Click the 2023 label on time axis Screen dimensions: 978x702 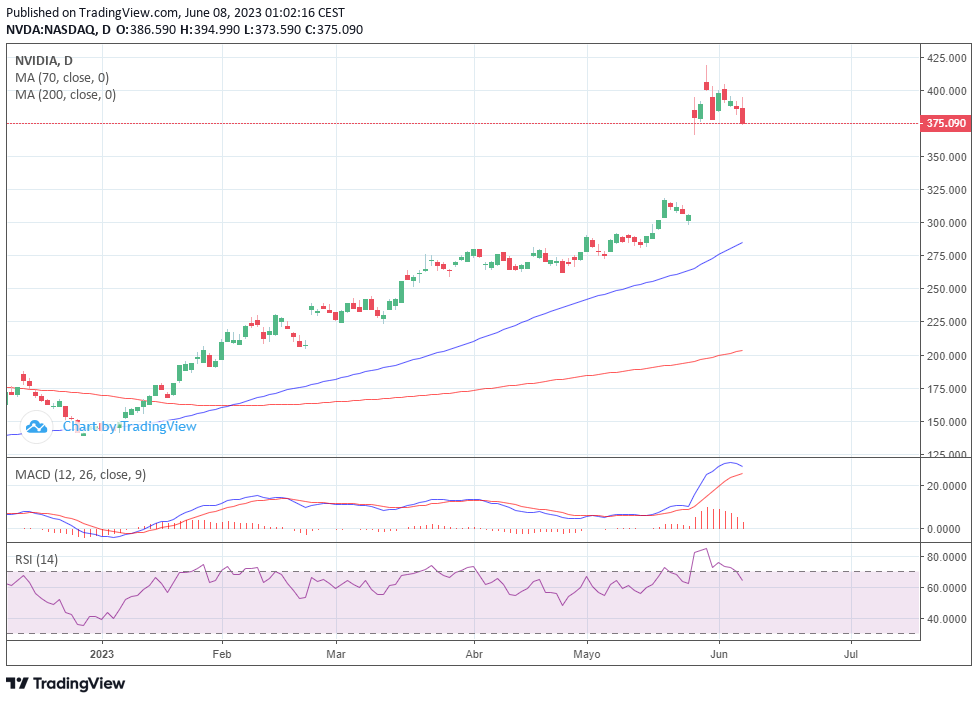[102, 654]
